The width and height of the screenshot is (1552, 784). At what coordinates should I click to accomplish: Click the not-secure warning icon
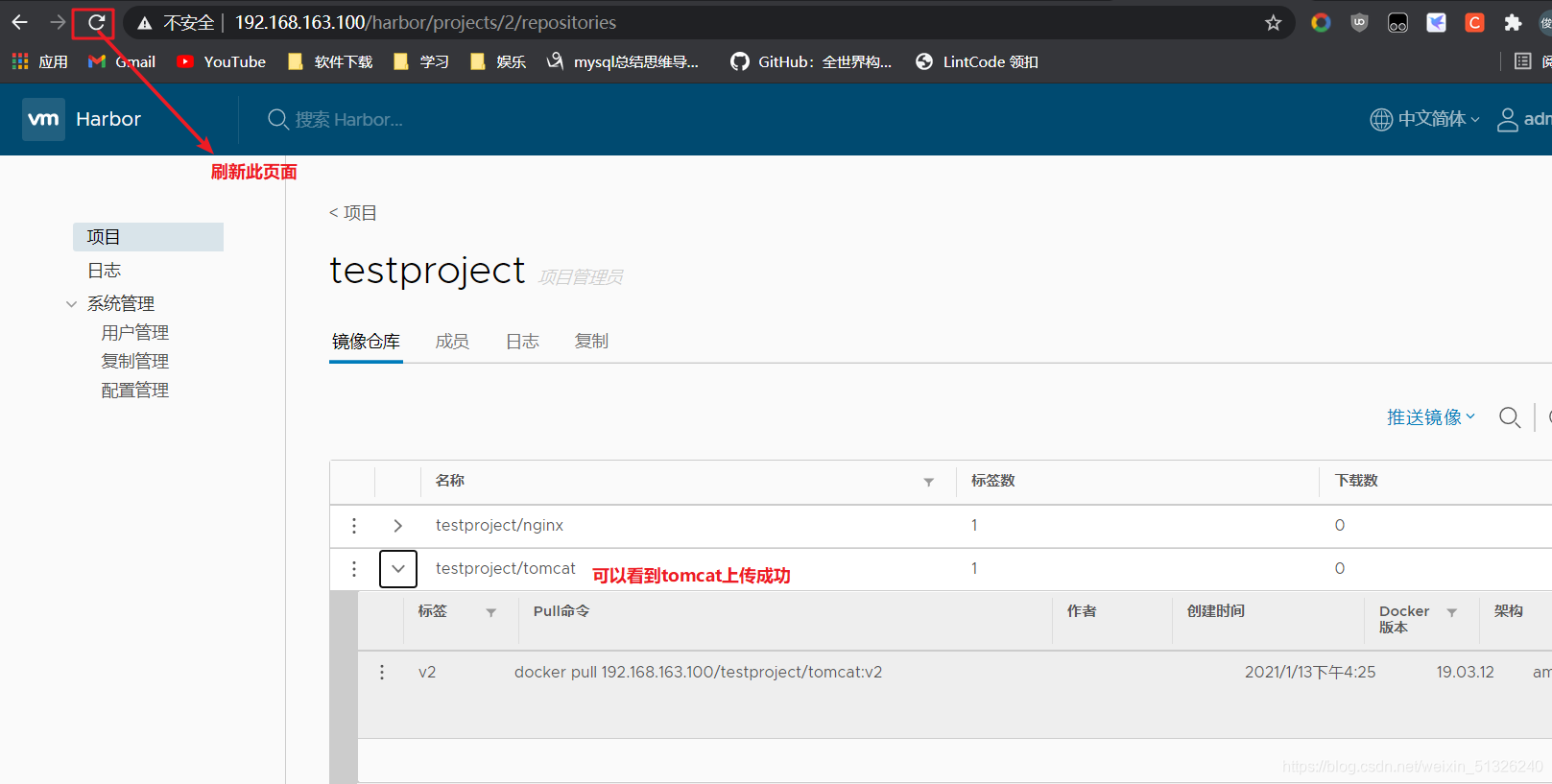pos(145,23)
